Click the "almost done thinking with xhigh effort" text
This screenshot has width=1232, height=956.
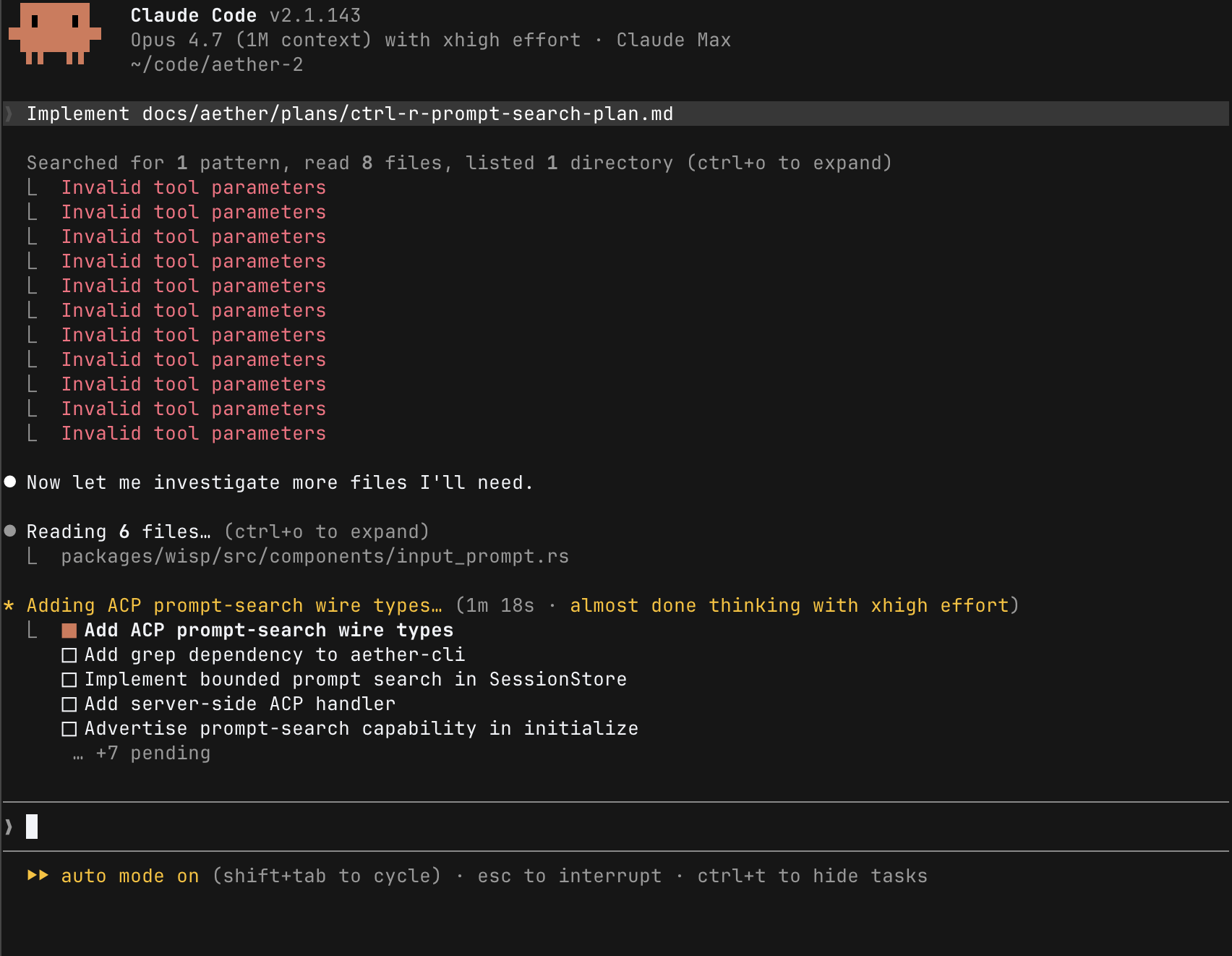[790, 605]
